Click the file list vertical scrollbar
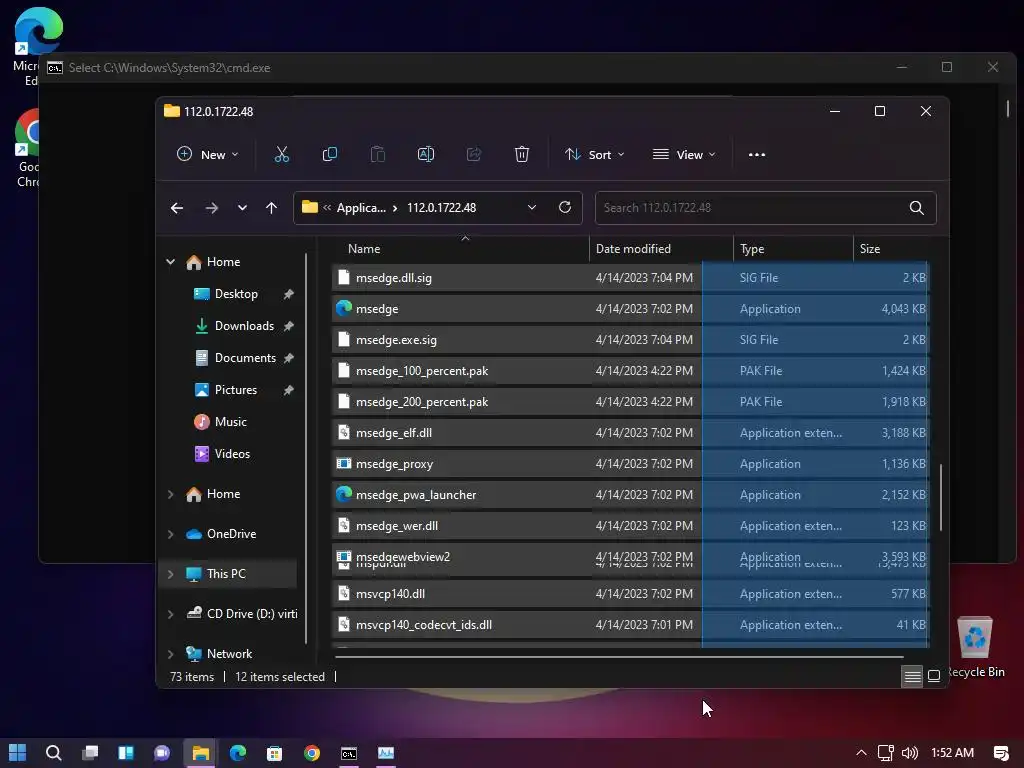The height and width of the screenshot is (768, 1024). [940, 498]
